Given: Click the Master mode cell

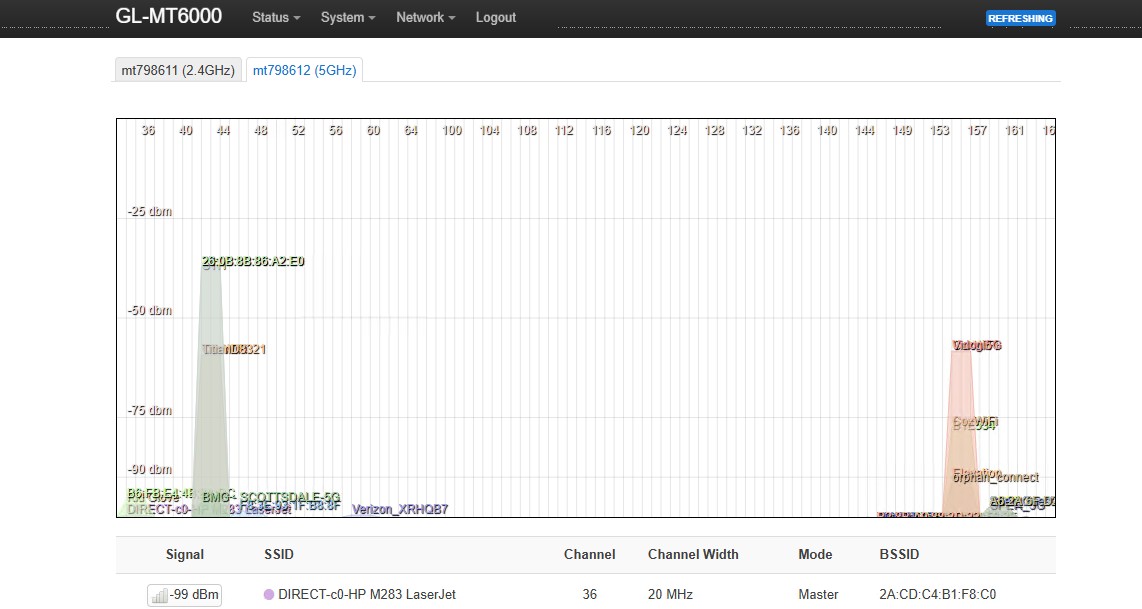Looking at the screenshot, I should coord(818,594).
